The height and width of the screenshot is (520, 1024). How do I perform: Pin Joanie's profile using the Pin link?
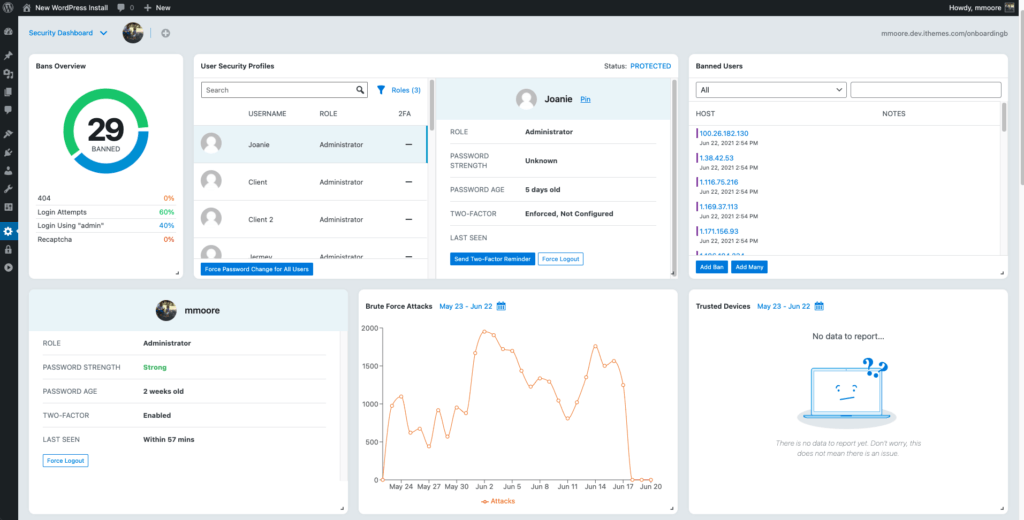pos(586,100)
